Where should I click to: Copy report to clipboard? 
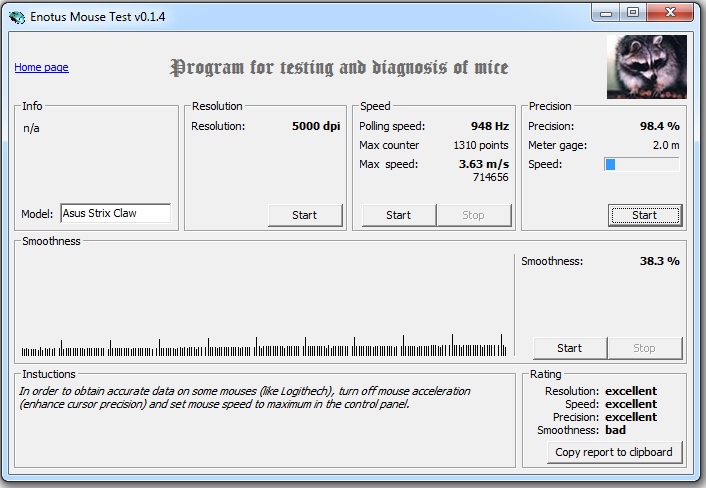pos(614,452)
